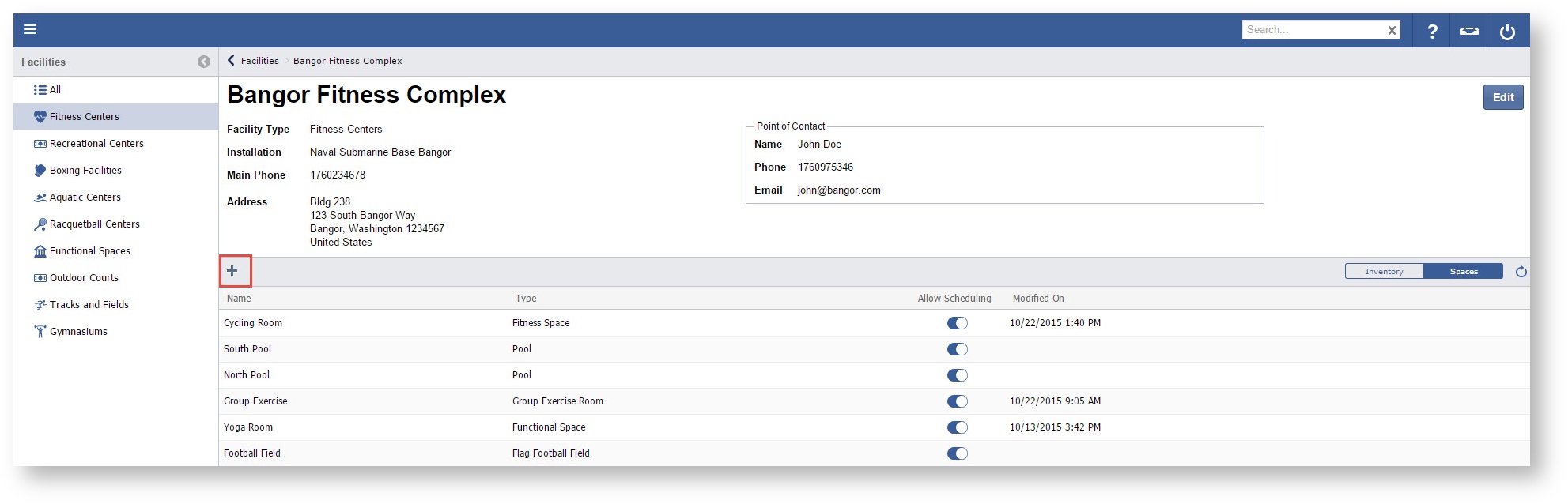Clear the search box with X
Image resolution: width=1568 pixels, height=504 pixels.
(x=1392, y=31)
